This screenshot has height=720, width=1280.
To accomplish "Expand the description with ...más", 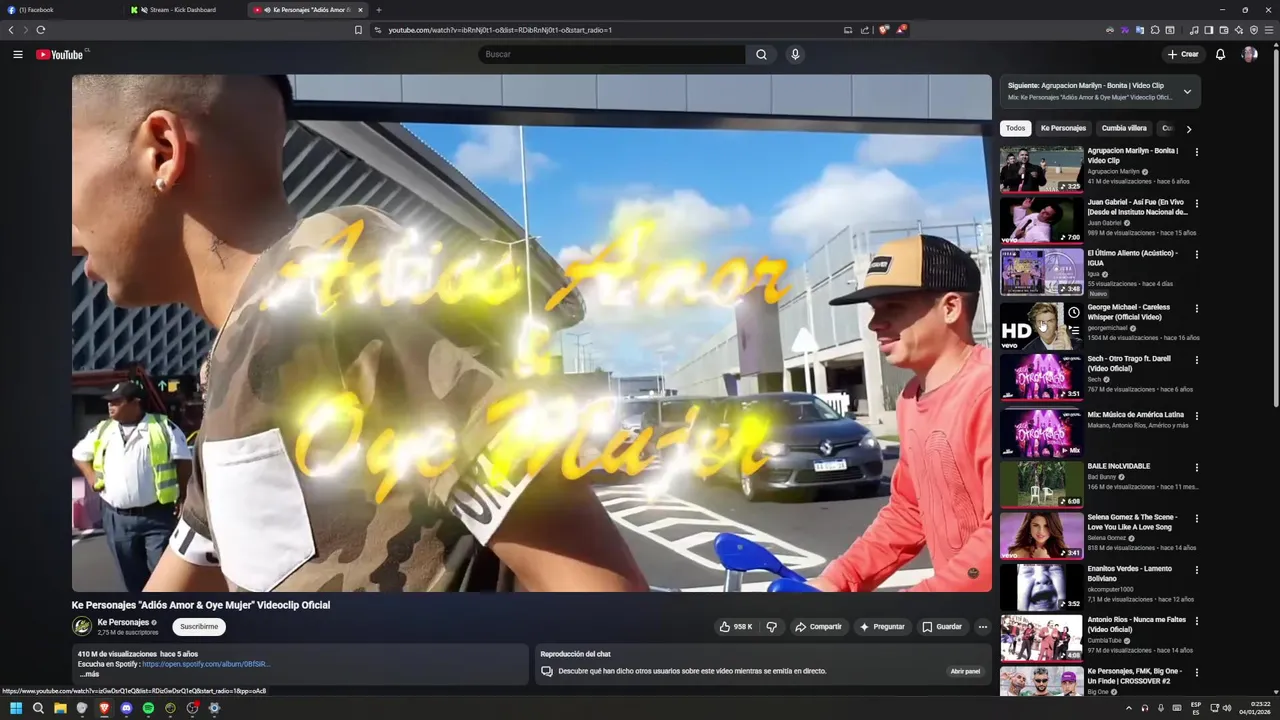I will [89, 674].
